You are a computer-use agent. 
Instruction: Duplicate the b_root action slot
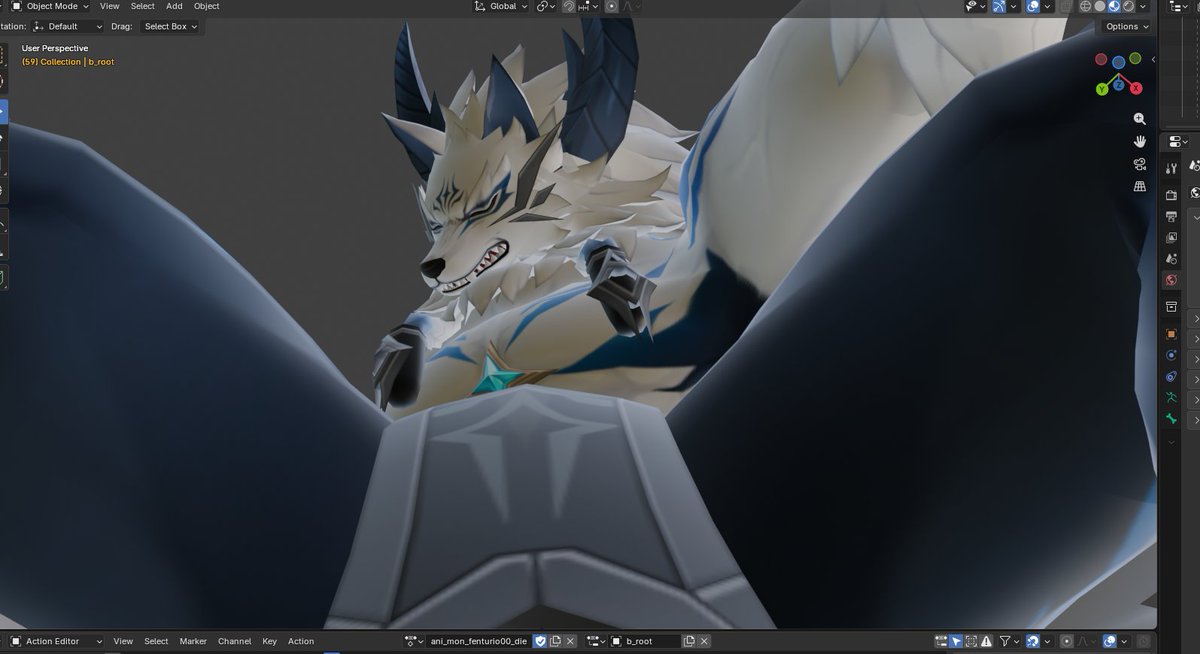tap(689, 641)
